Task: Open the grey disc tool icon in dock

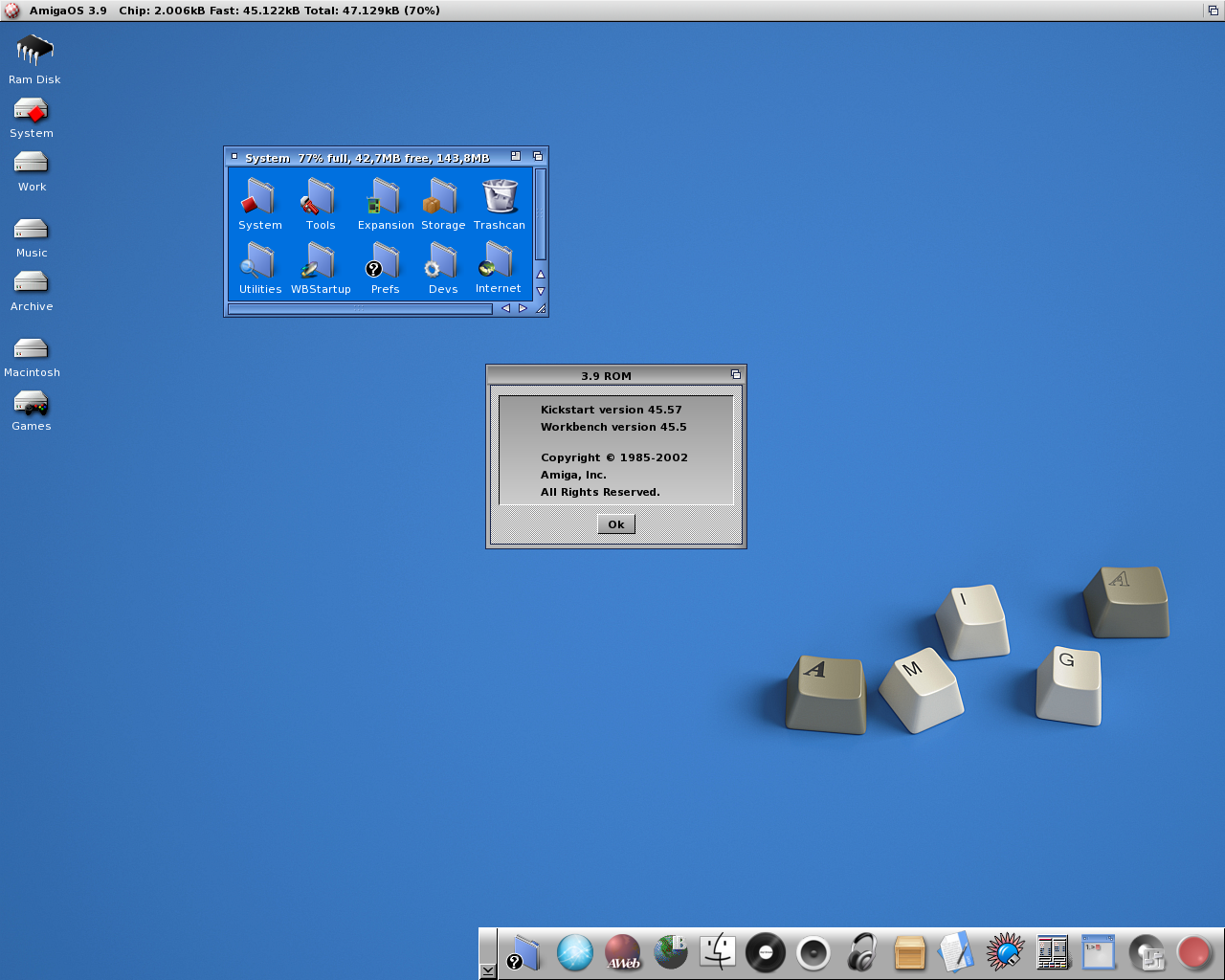Action: point(1147,953)
